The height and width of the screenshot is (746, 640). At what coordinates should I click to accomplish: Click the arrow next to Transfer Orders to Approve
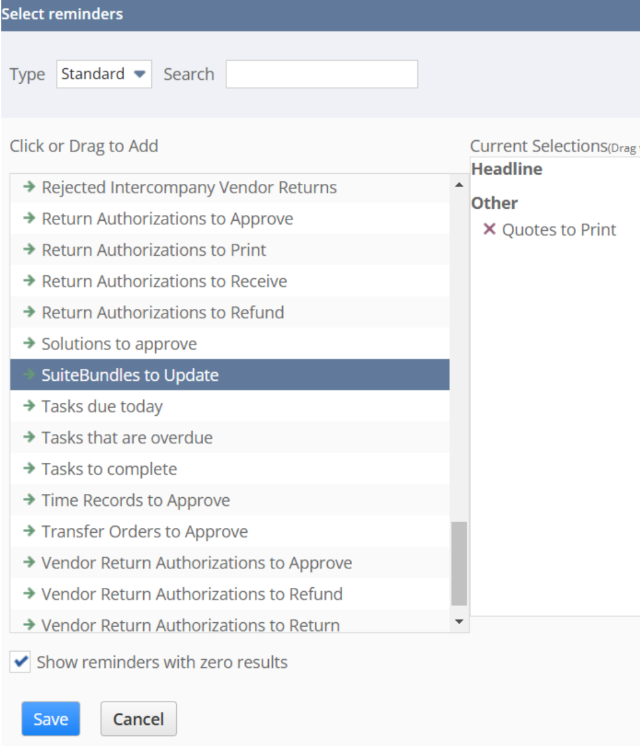(30, 532)
